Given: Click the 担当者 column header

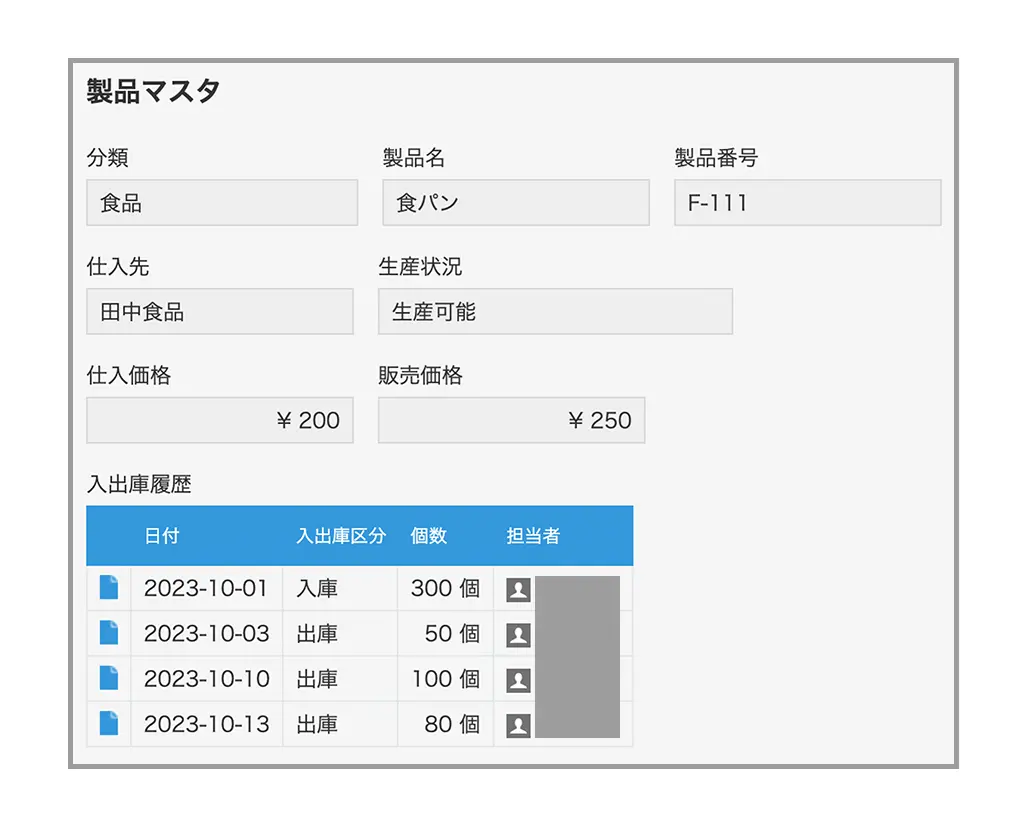Looking at the screenshot, I should coord(533,536).
